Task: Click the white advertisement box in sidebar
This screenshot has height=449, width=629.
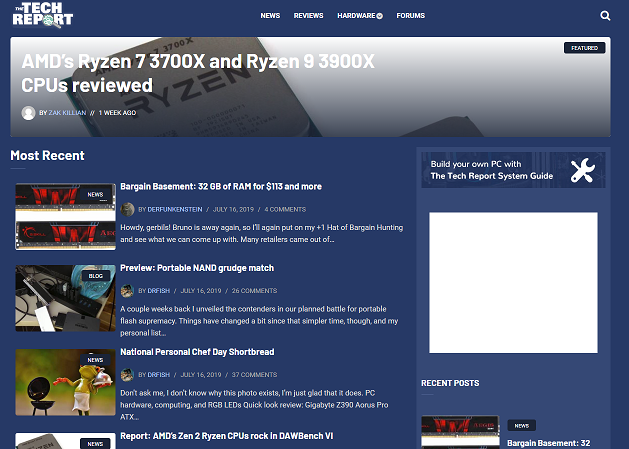Action: tap(513, 282)
